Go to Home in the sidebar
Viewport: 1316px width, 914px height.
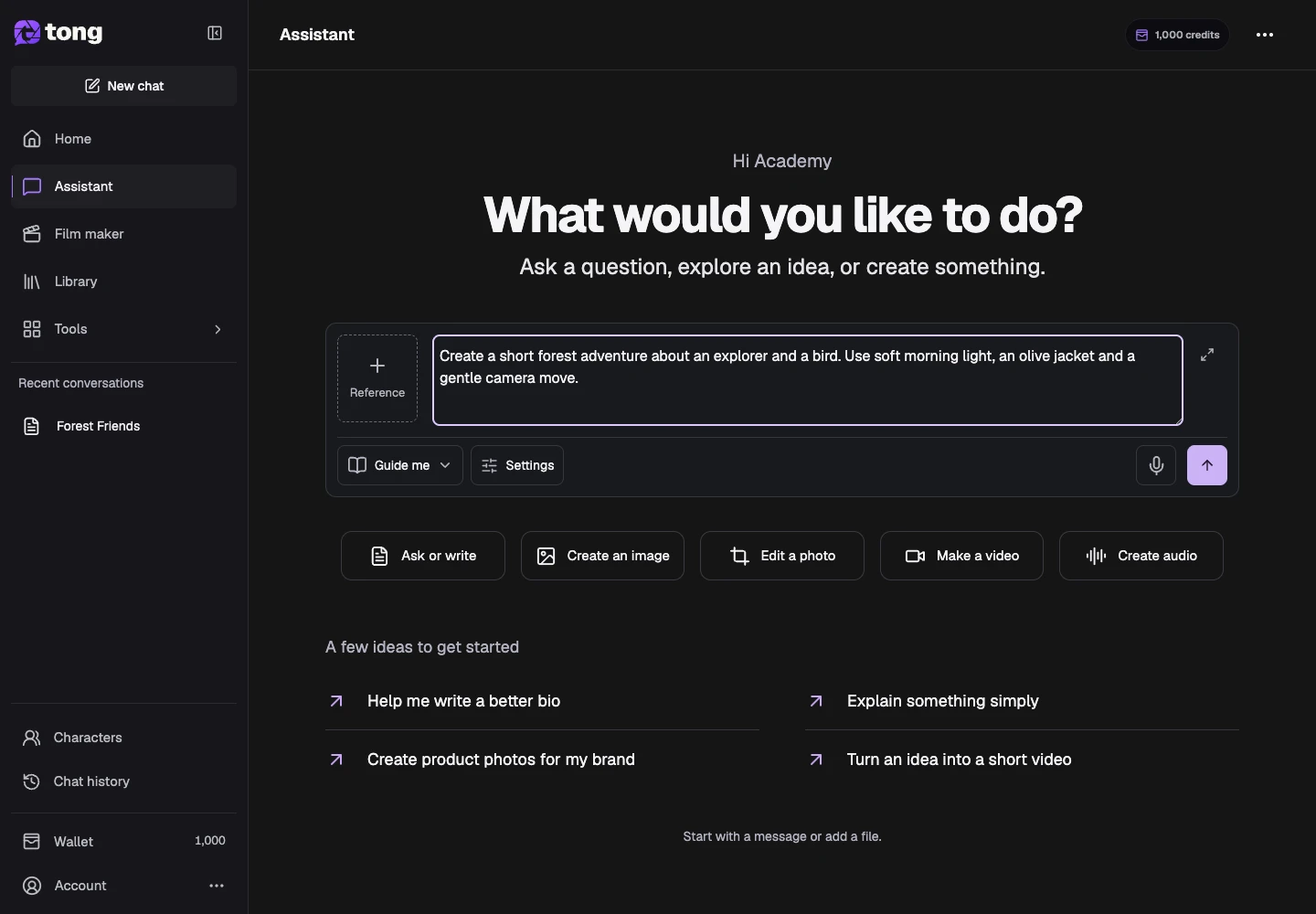coord(124,139)
